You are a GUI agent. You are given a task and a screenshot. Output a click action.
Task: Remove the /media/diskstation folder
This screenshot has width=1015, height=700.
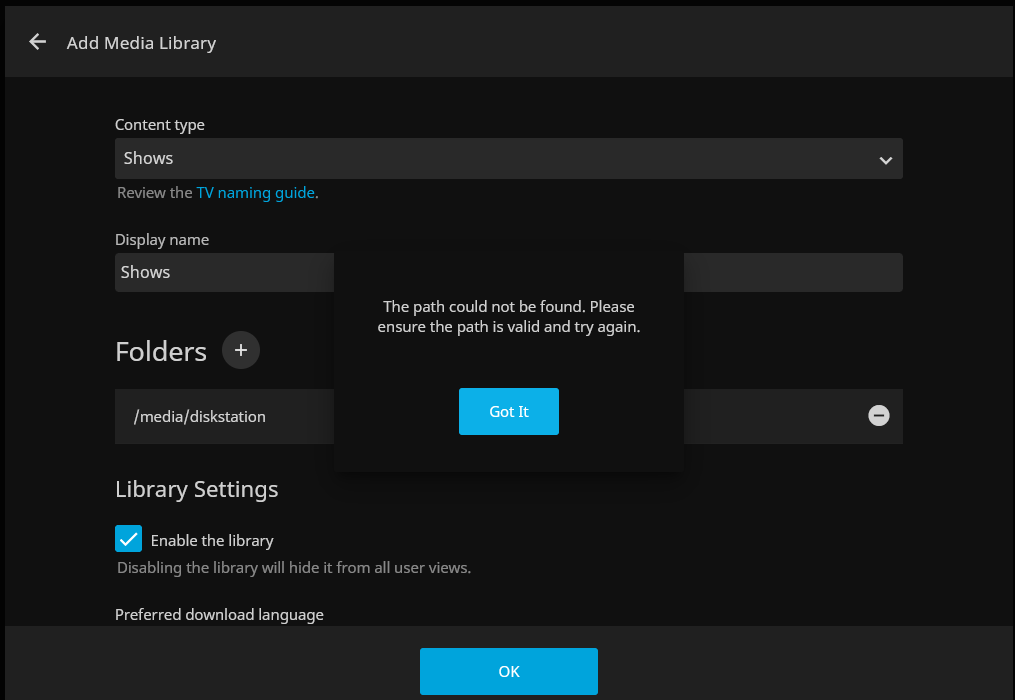point(878,416)
